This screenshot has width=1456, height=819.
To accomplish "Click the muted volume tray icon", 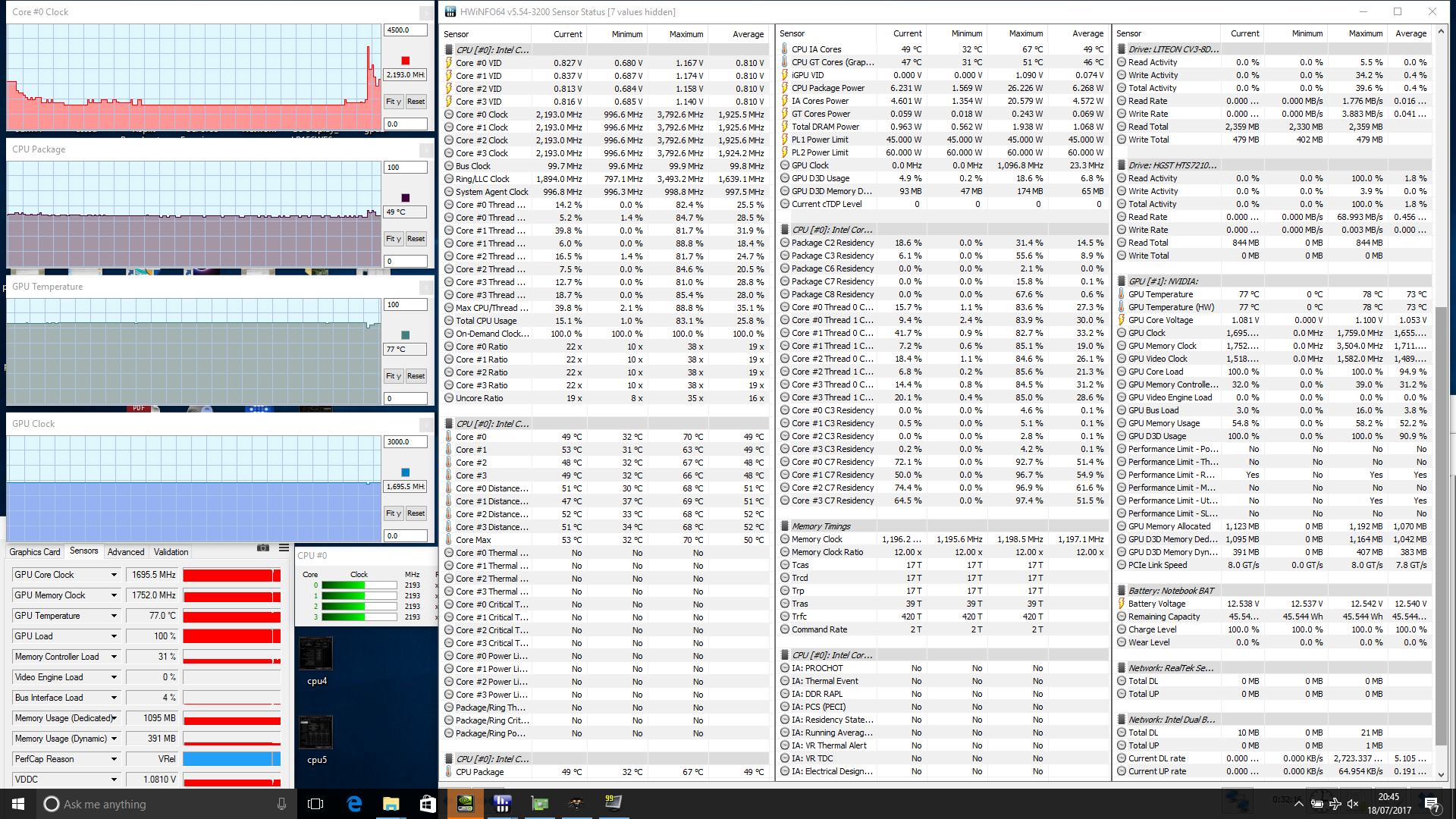I will coord(1353,804).
